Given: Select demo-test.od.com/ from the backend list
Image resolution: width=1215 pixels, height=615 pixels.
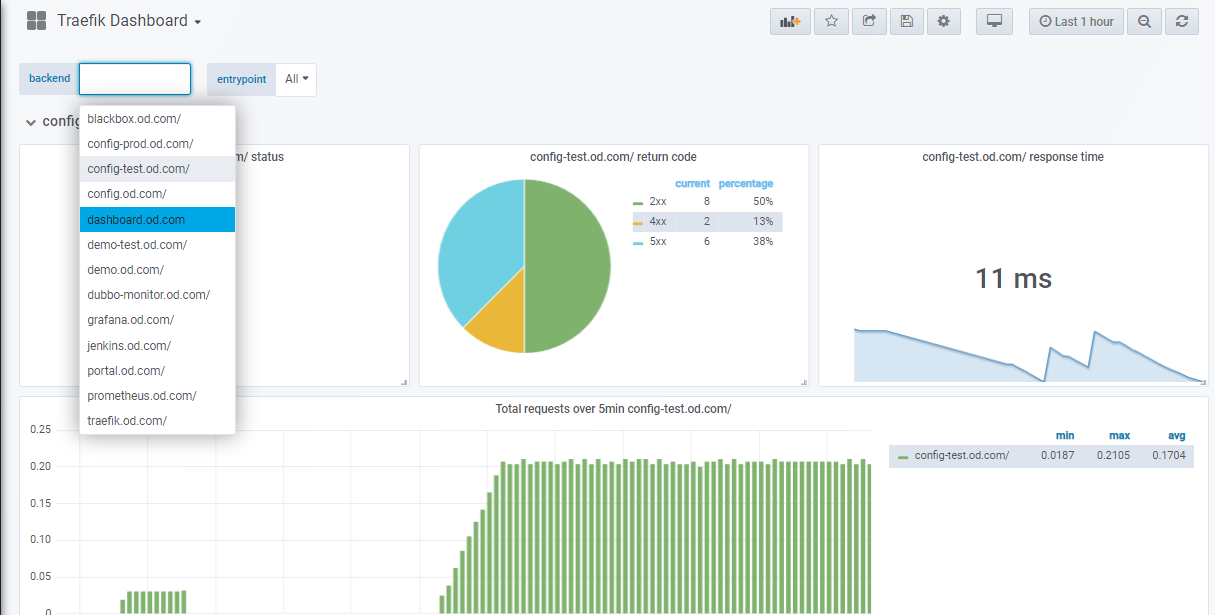Looking at the screenshot, I should pos(157,245).
